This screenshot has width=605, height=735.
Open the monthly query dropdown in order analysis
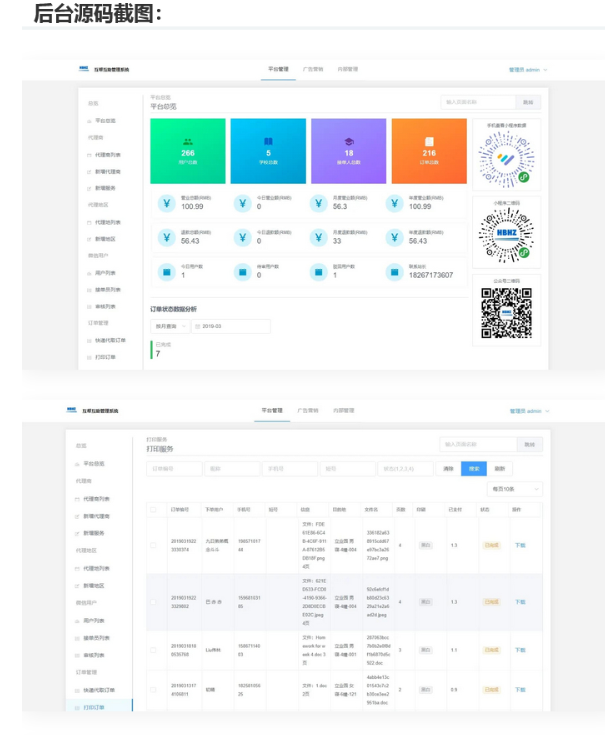(x=168, y=326)
